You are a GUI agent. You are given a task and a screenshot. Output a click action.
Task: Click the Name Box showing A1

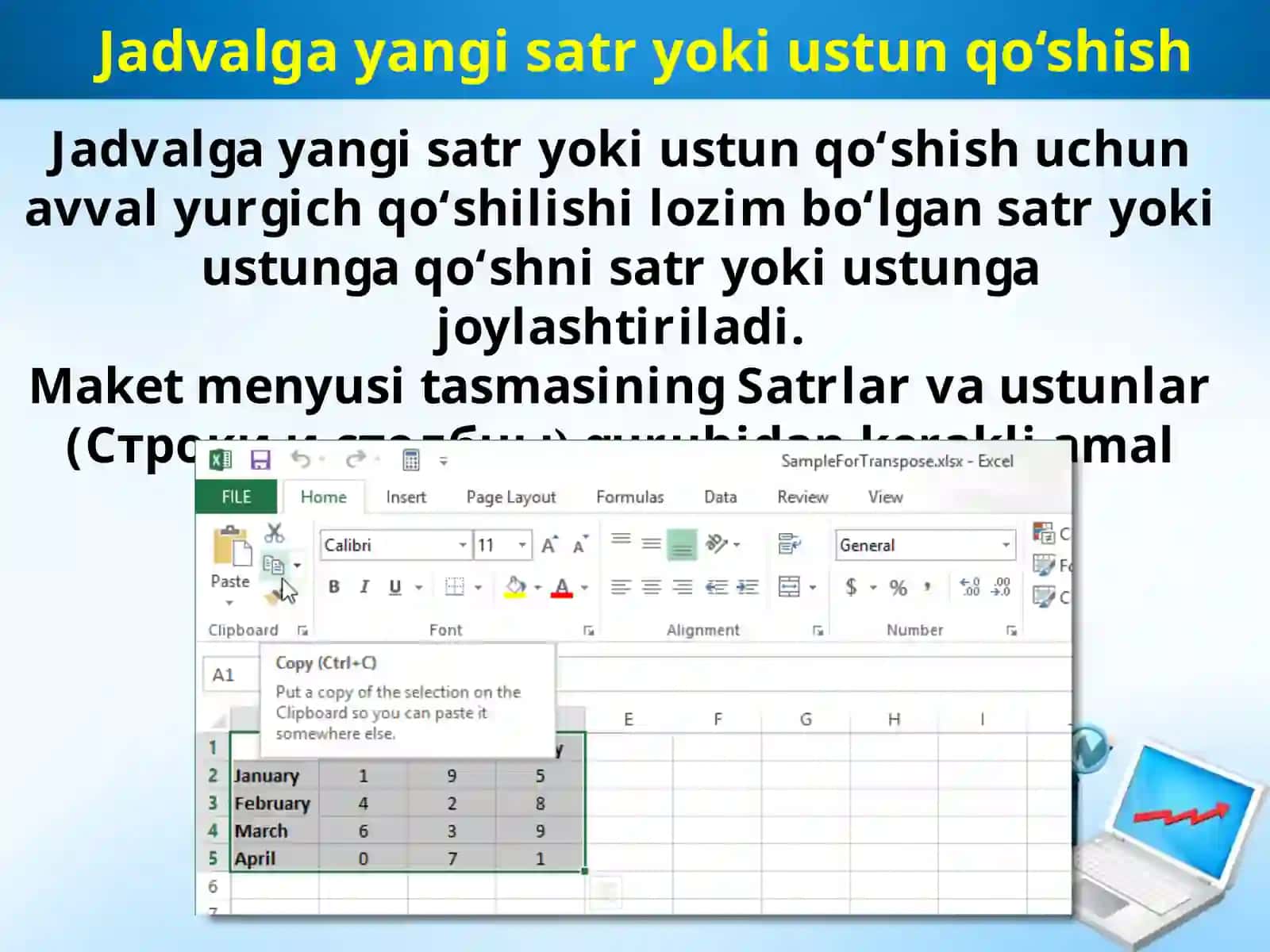pos(231,674)
